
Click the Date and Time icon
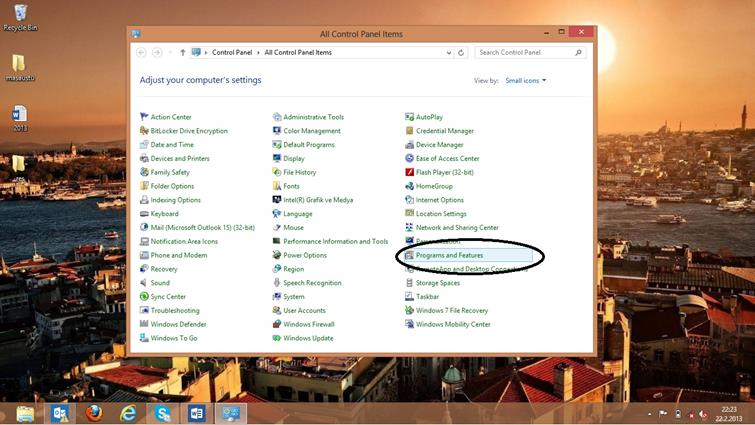pyautogui.click(x=144, y=144)
